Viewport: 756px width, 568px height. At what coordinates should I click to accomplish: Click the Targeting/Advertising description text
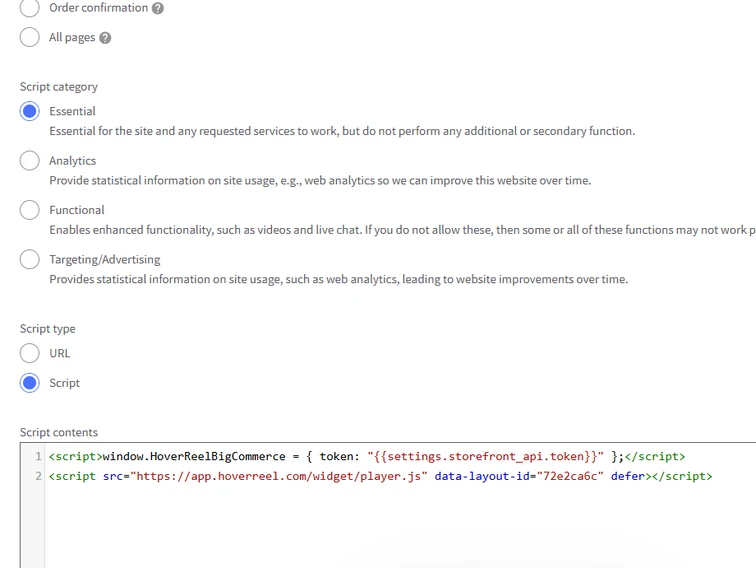[x=338, y=279]
